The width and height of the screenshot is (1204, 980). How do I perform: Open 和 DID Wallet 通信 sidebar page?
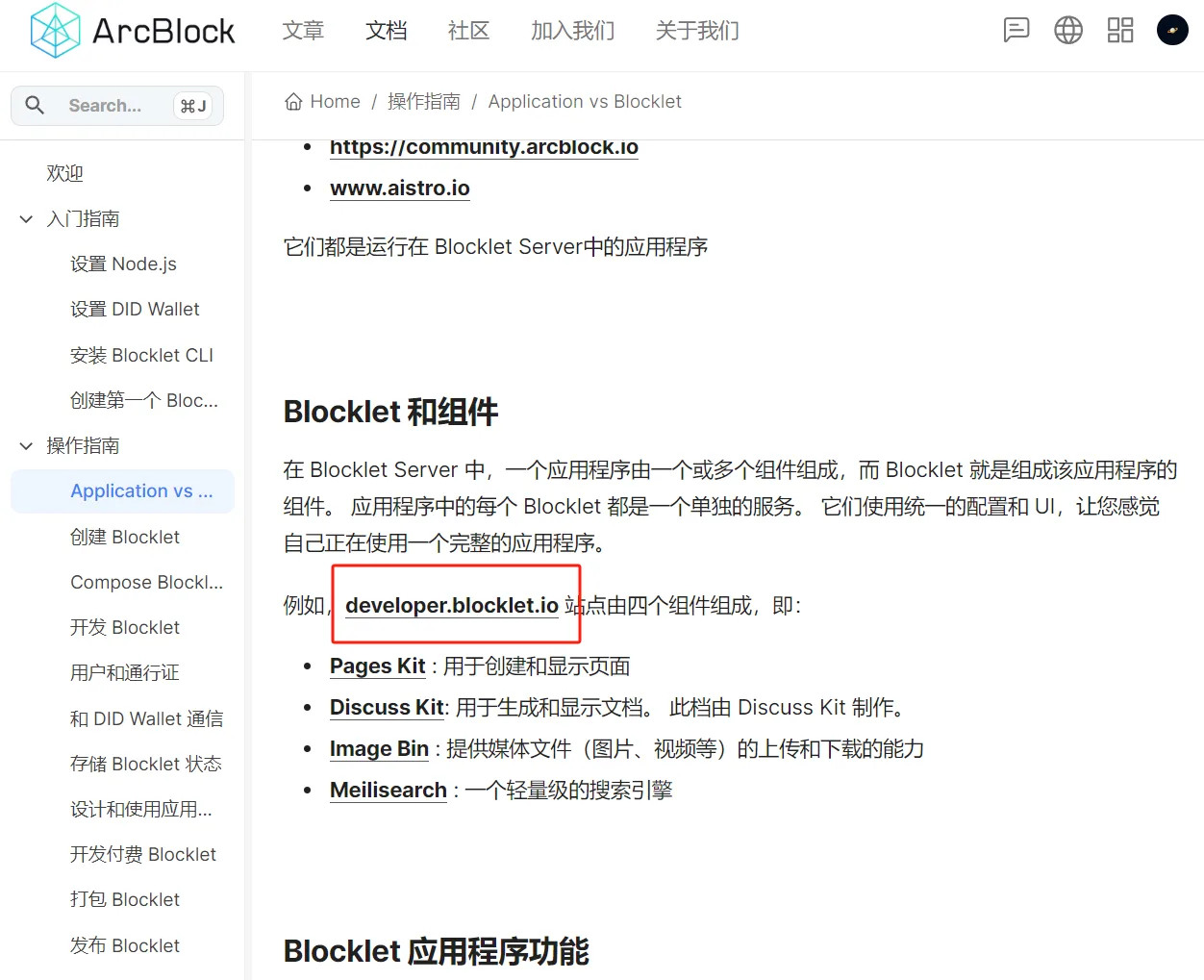tap(146, 719)
